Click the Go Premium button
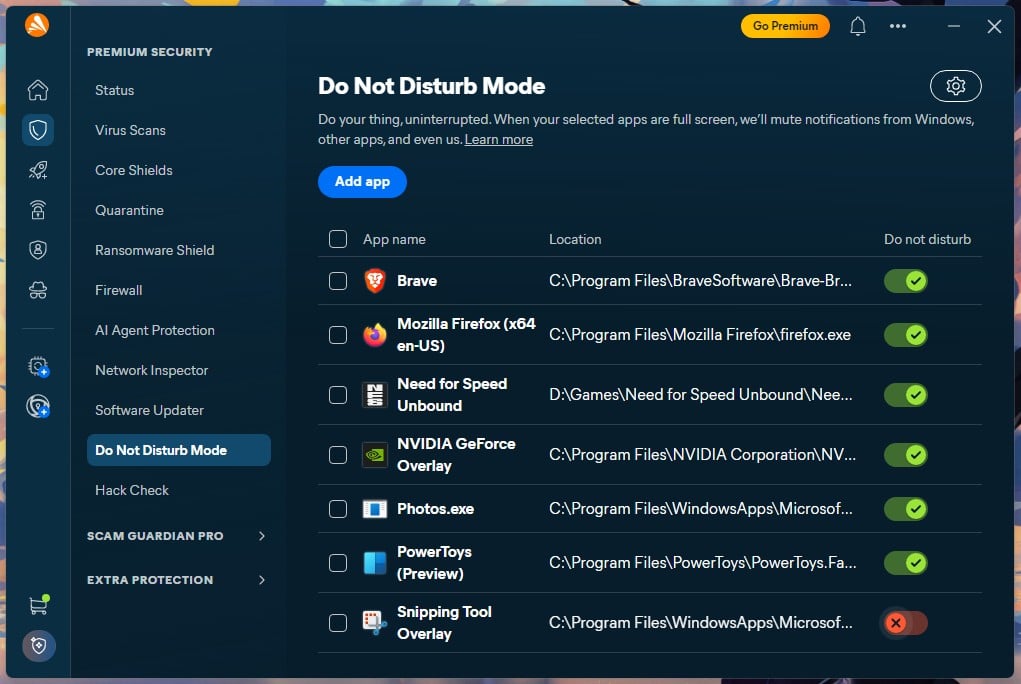Viewport: 1021px width, 684px height. [785, 26]
